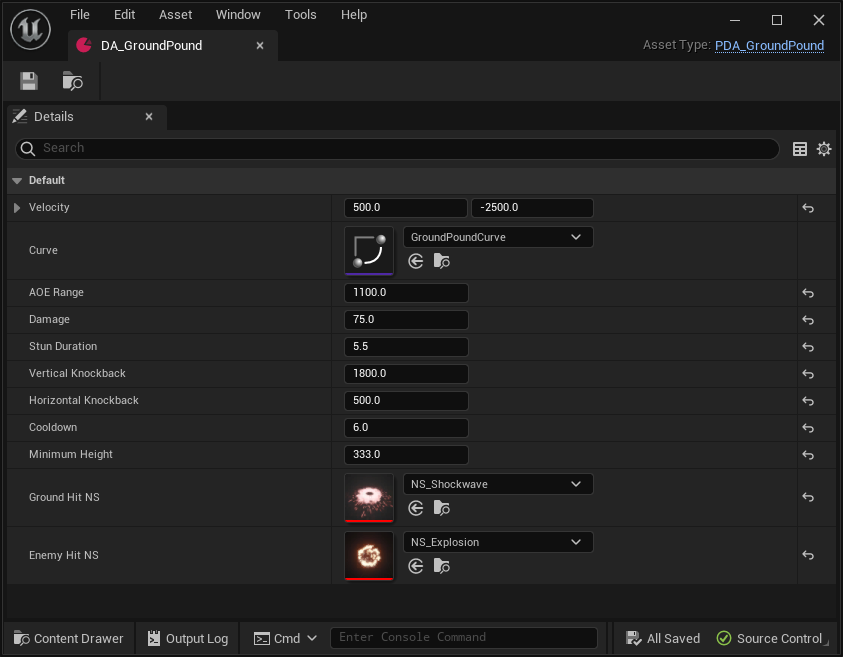Open the Edit menu
This screenshot has width=843, height=657.
click(124, 15)
